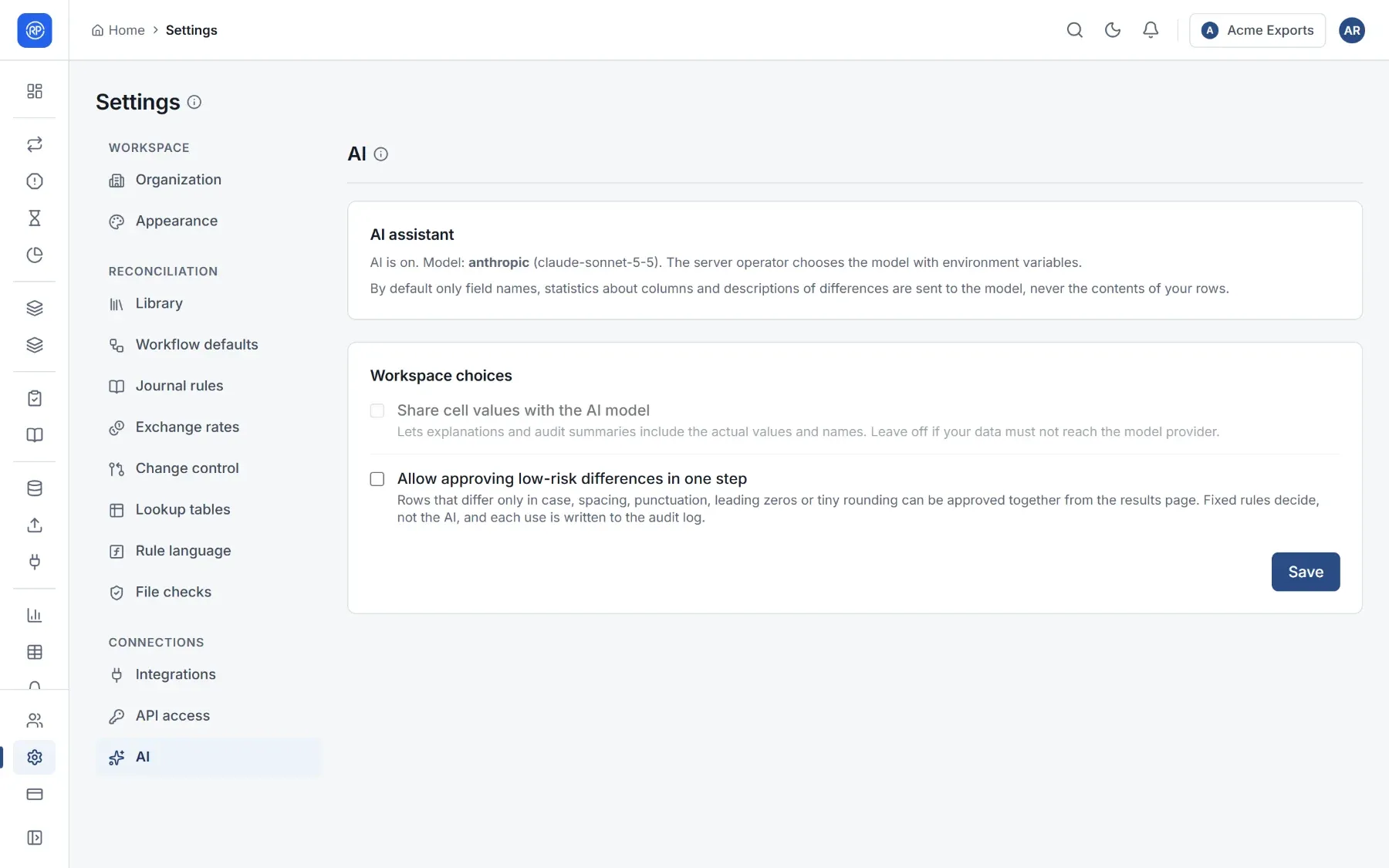Click the swap arrows icon in the left rail
Screen dimensions: 1389x868
(35, 144)
